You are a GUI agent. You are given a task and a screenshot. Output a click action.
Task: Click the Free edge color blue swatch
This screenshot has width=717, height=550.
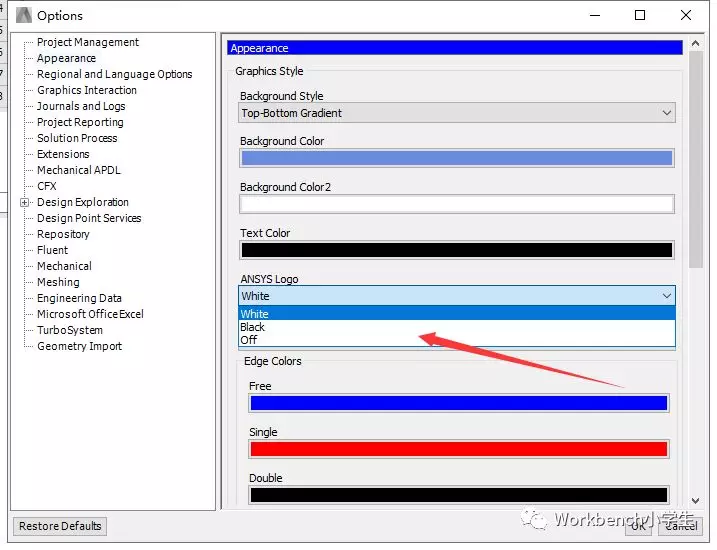click(x=459, y=403)
